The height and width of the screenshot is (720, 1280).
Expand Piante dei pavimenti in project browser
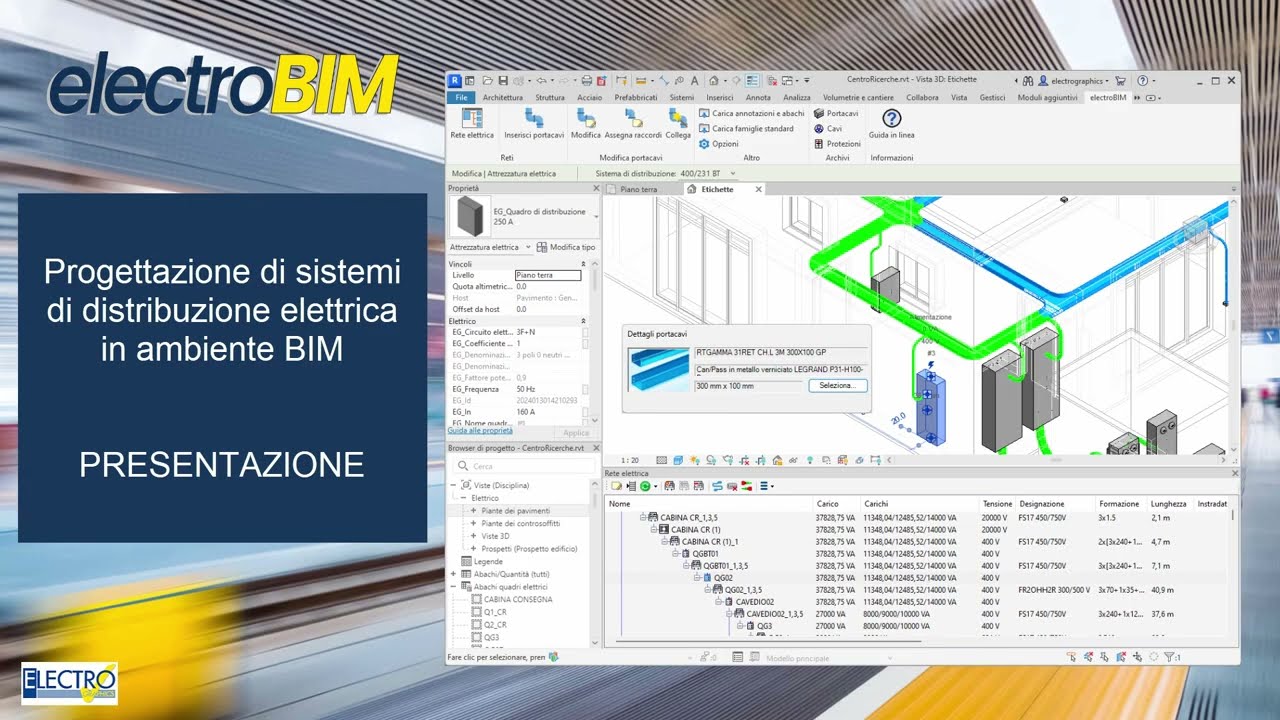(473, 511)
